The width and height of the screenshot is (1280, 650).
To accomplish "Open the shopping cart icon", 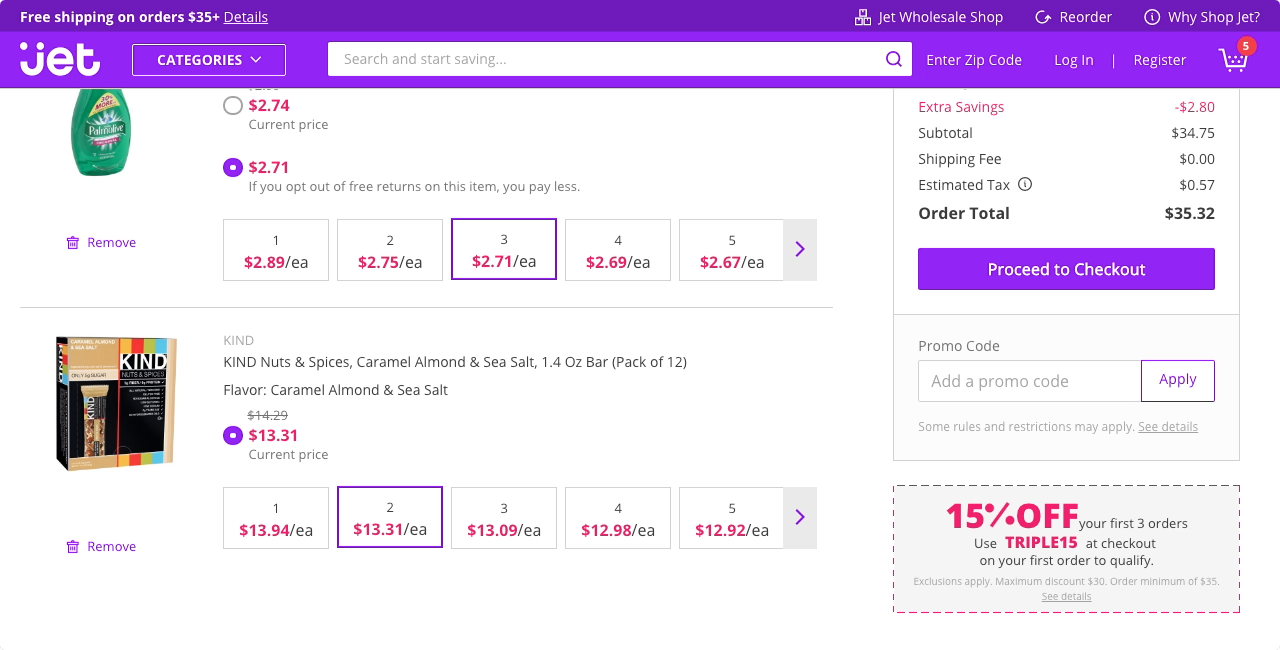I will point(1233,60).
